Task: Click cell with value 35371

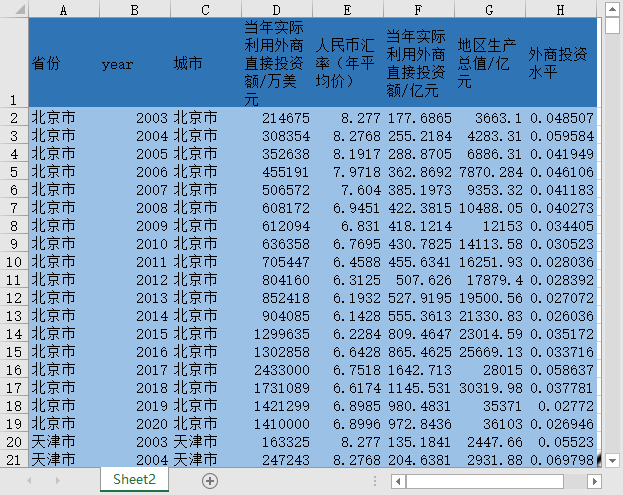Action: [x=490, y=406]
